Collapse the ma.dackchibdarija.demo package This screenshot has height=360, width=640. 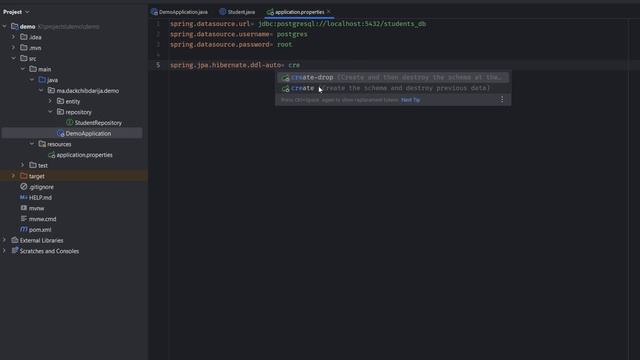click(x=41, y=91)
